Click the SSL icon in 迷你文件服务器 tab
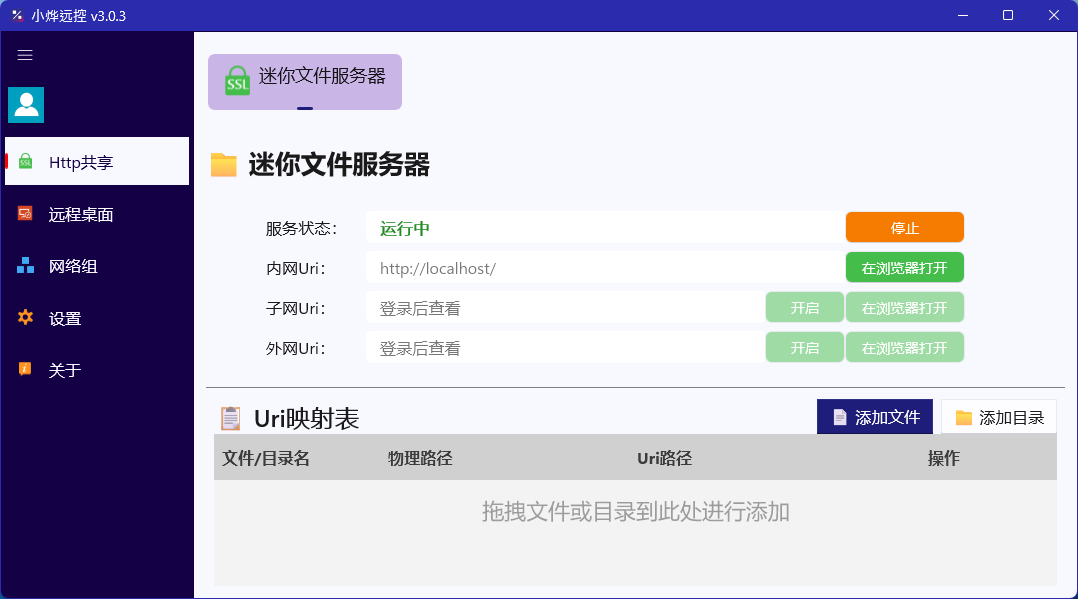 coord(237,80)
